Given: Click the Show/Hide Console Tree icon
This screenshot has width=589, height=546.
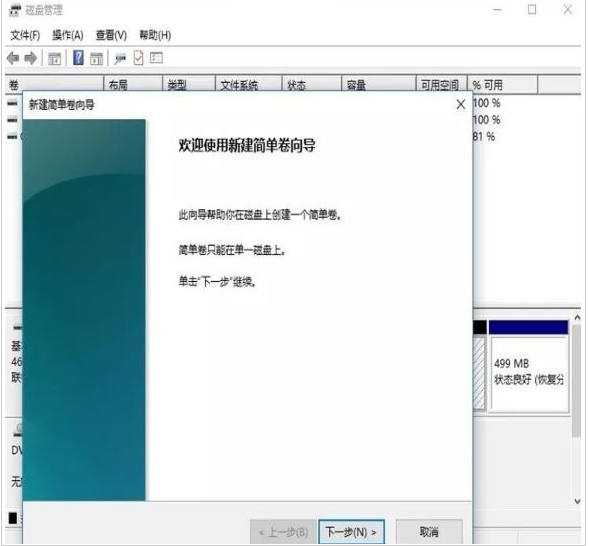Looking at the screenshot, I should pyautogui.click(x=55, y=59).
